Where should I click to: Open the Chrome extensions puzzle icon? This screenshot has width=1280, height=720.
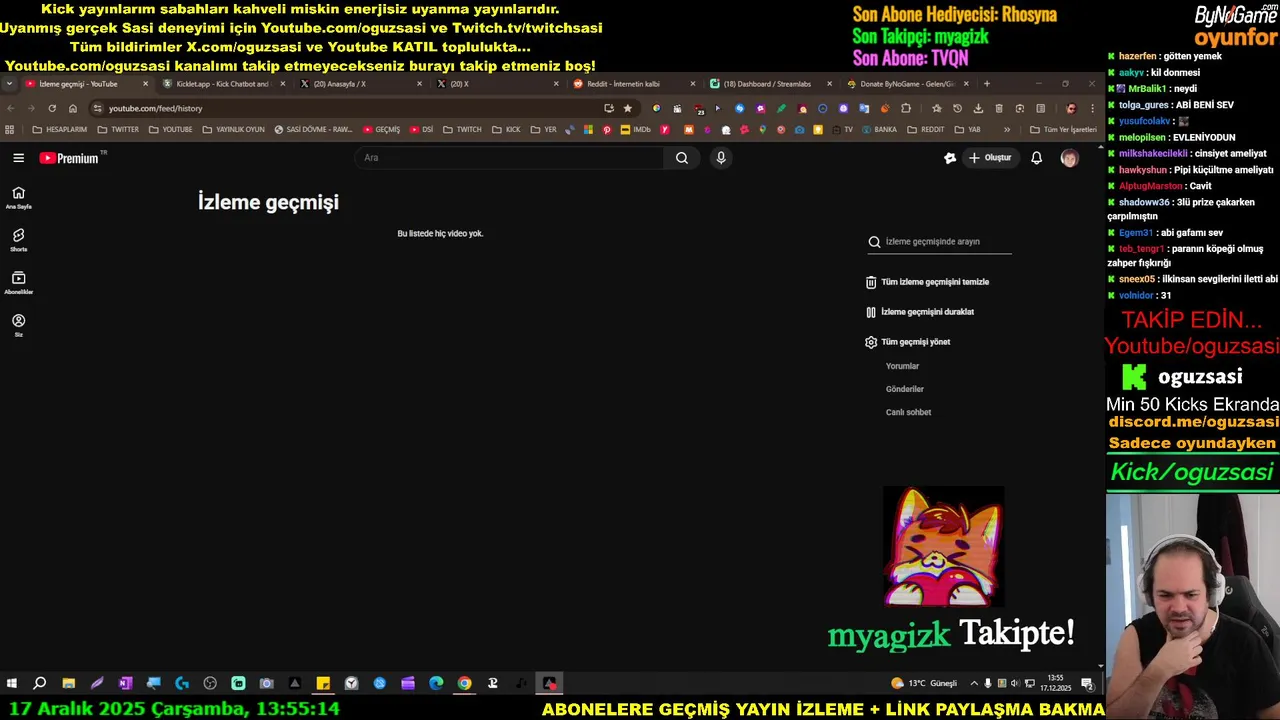906,108
